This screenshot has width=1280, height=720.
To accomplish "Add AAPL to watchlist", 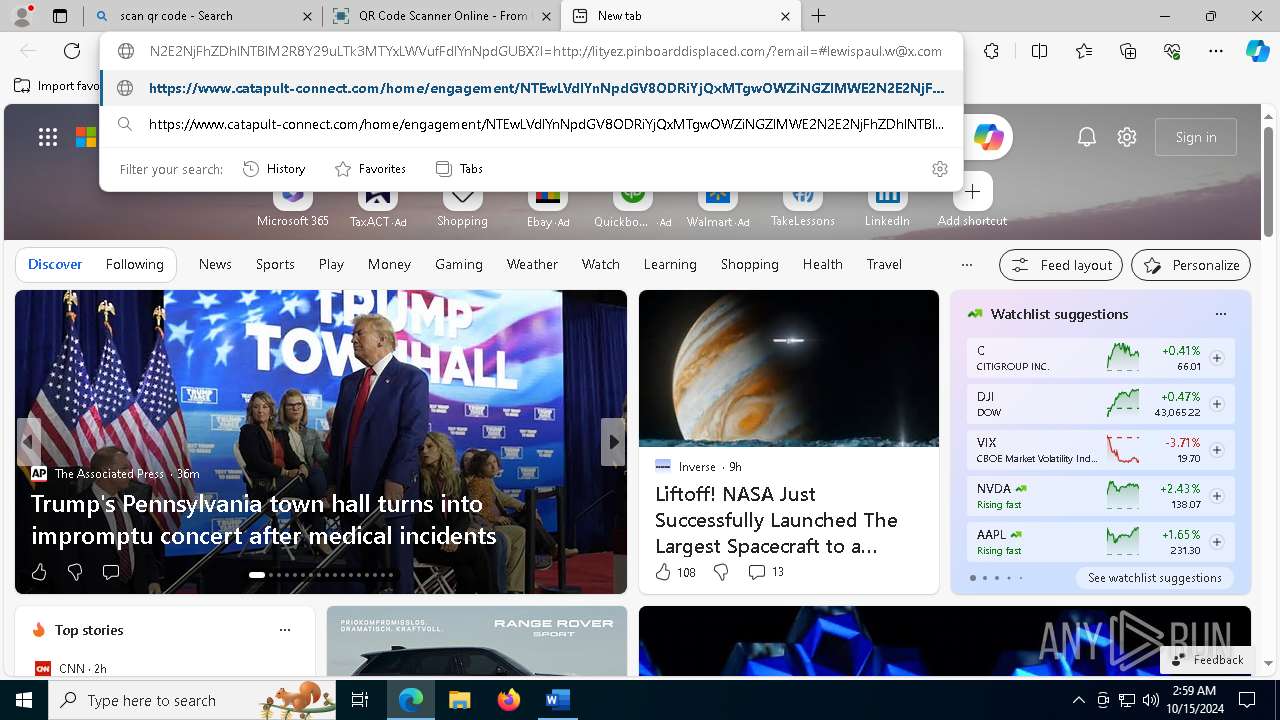I will pyautogui.click(x=1217, y=542).
